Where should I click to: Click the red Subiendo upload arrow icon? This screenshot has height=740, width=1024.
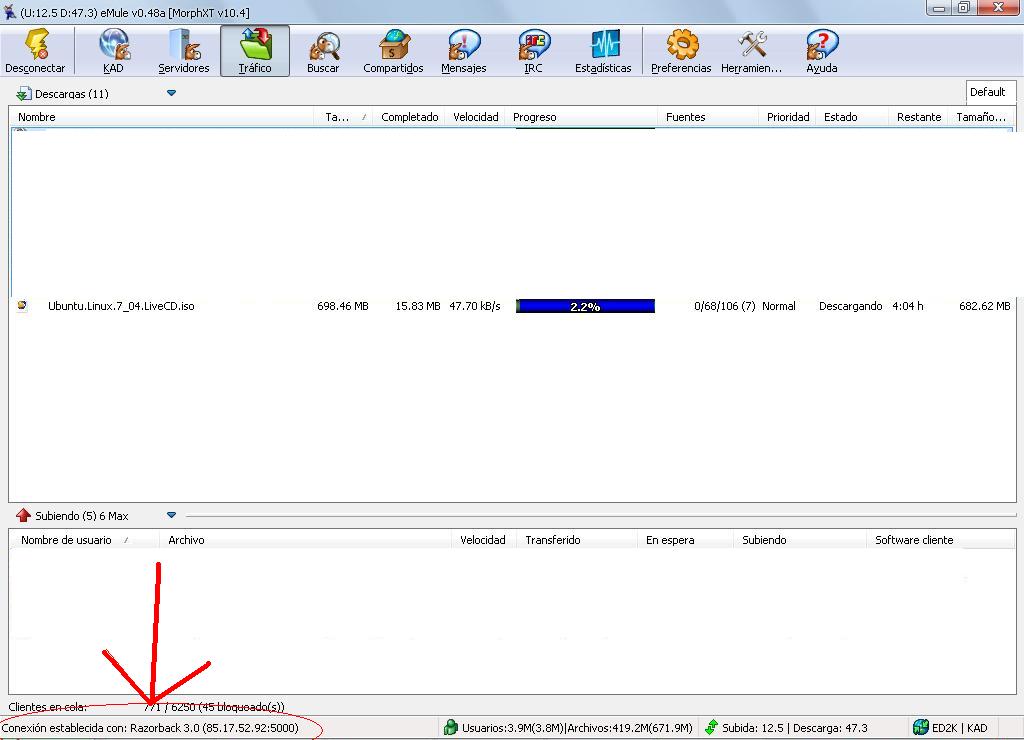click(24, 515)
